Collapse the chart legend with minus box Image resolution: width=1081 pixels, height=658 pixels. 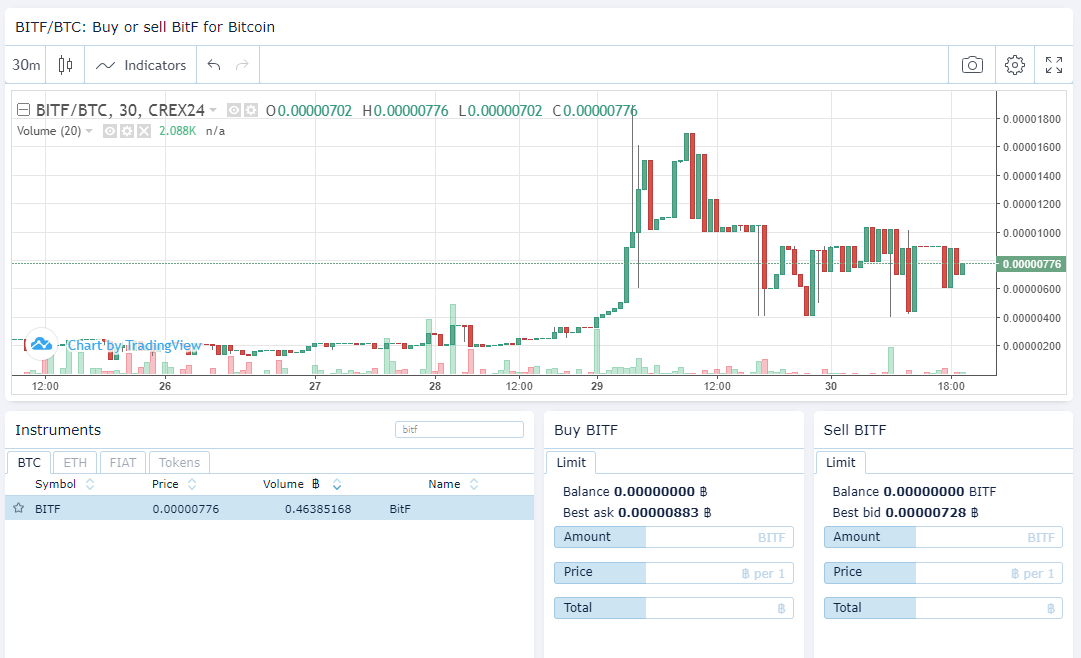(x=23, y=110)
